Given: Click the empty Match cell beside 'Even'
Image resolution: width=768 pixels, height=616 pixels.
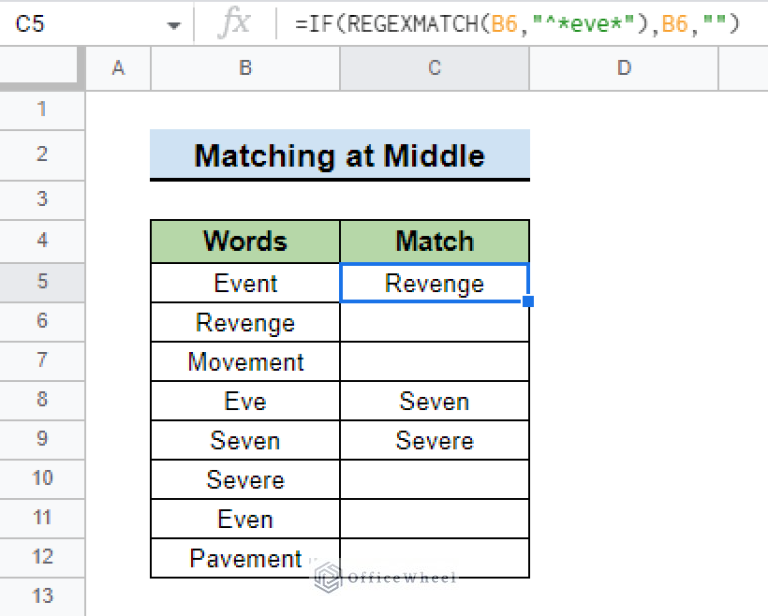Looking at the screenshot, I should click(434, 519).
